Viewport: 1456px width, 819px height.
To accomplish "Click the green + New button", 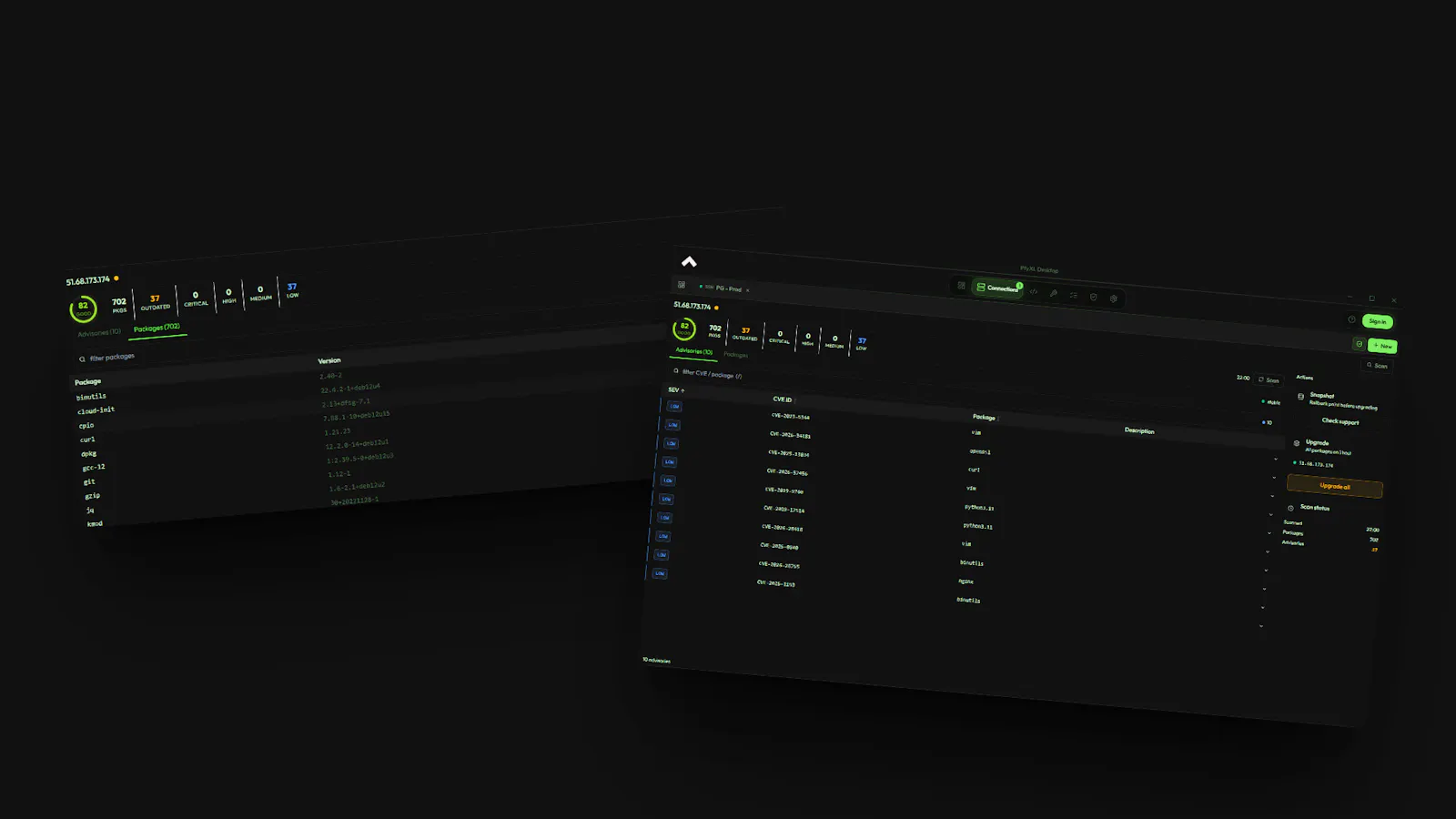I will click(1382, 346).
